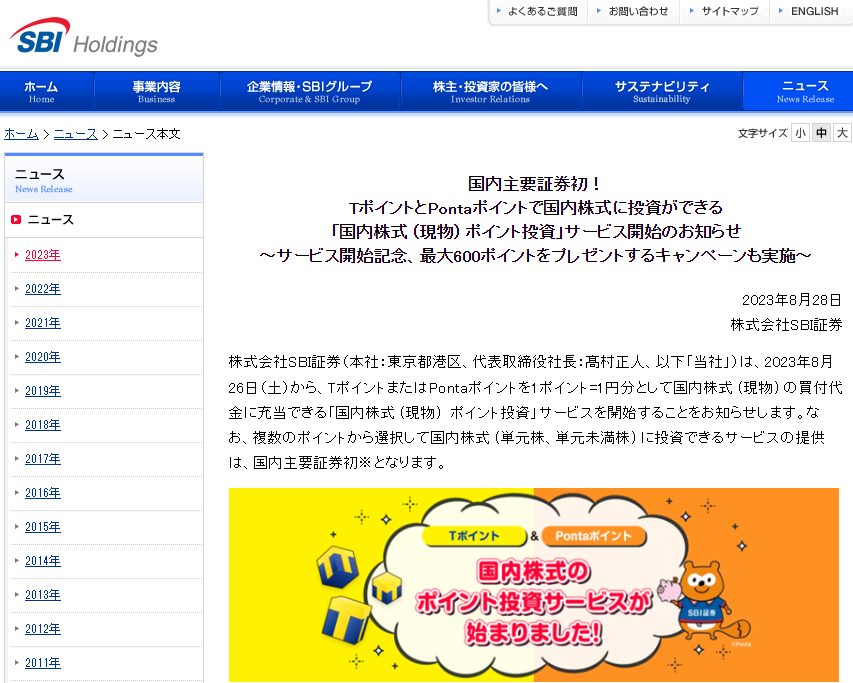Screen dimensions: 853x683
Task: Open the 2011年 news archive
Action: [42, 663]
